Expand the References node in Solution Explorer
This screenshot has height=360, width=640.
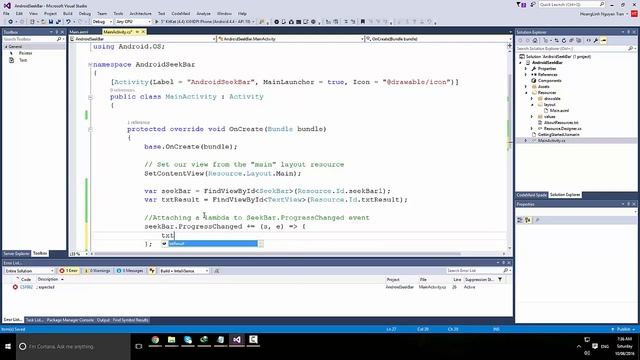point(526,75)
